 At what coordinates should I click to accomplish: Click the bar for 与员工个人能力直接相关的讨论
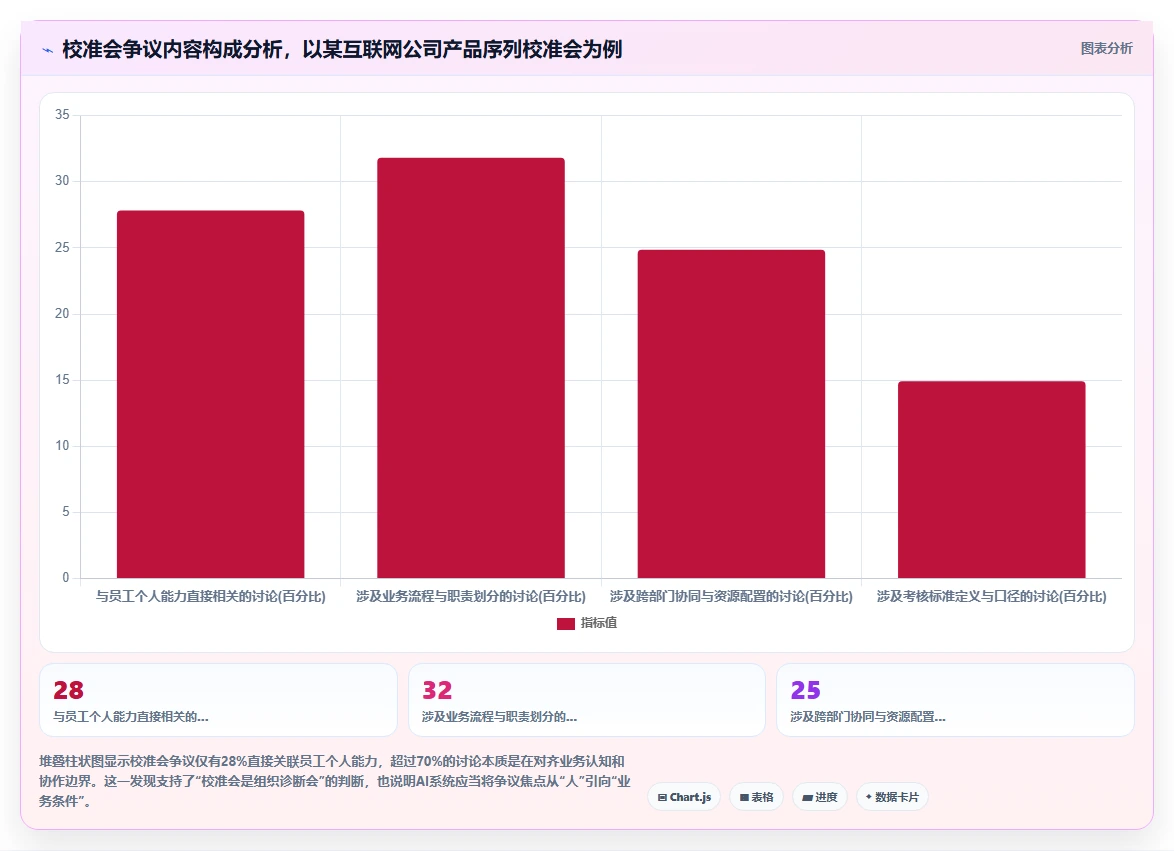(210, 394)
